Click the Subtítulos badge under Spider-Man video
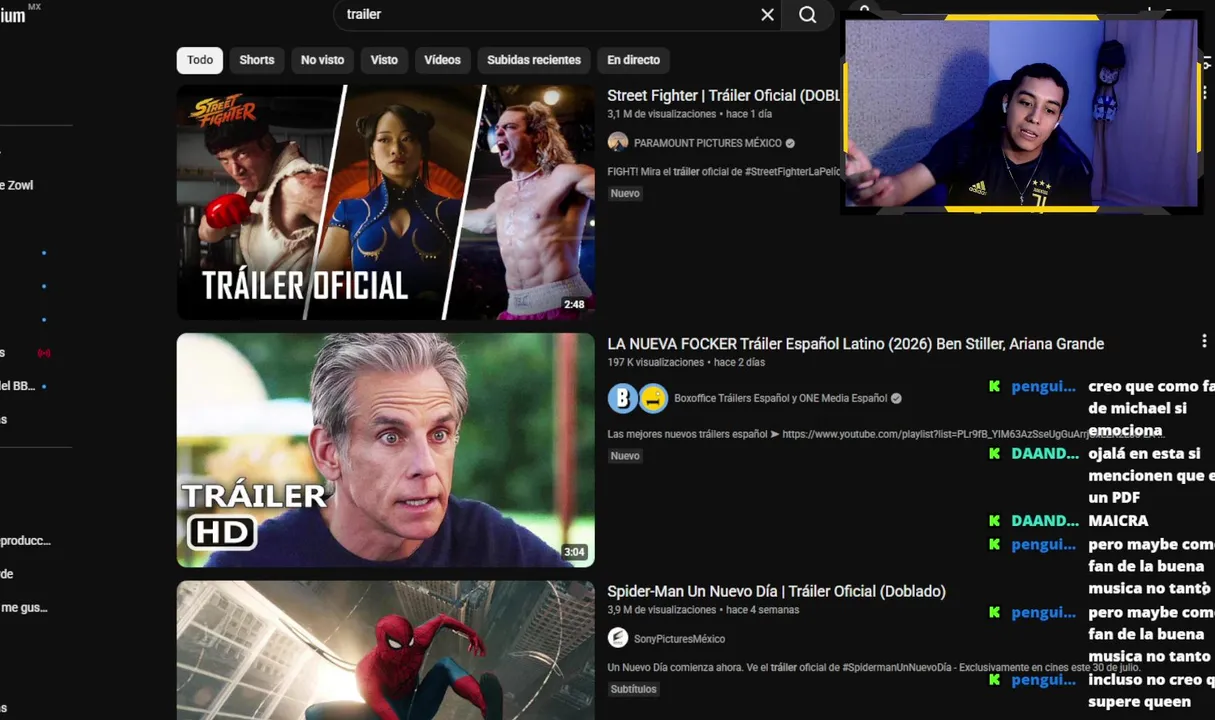Image resolution: width=1215 pixels, height=720 pixels. (x=634, y=689)
